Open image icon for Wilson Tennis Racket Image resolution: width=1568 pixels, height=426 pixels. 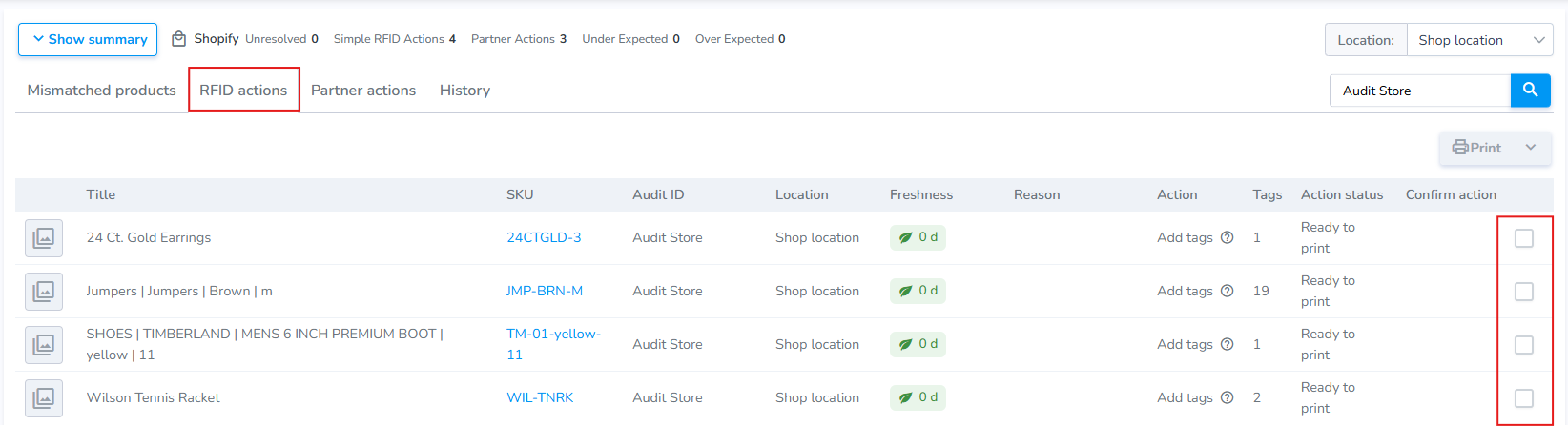pyautogui.click(x=44, y=398)
